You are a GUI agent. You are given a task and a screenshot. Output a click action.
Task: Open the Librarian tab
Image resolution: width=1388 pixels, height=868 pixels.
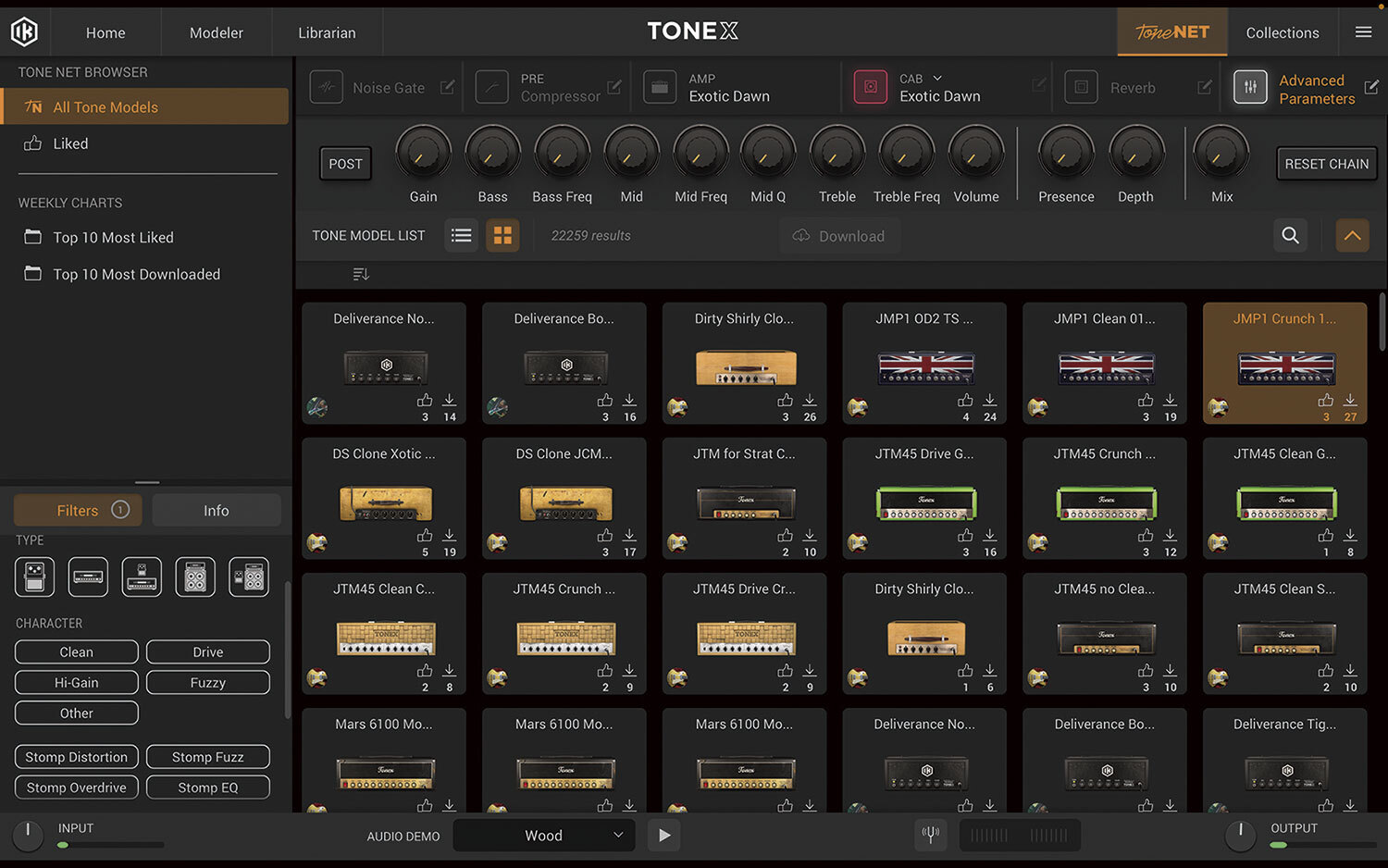coord(327,32)
